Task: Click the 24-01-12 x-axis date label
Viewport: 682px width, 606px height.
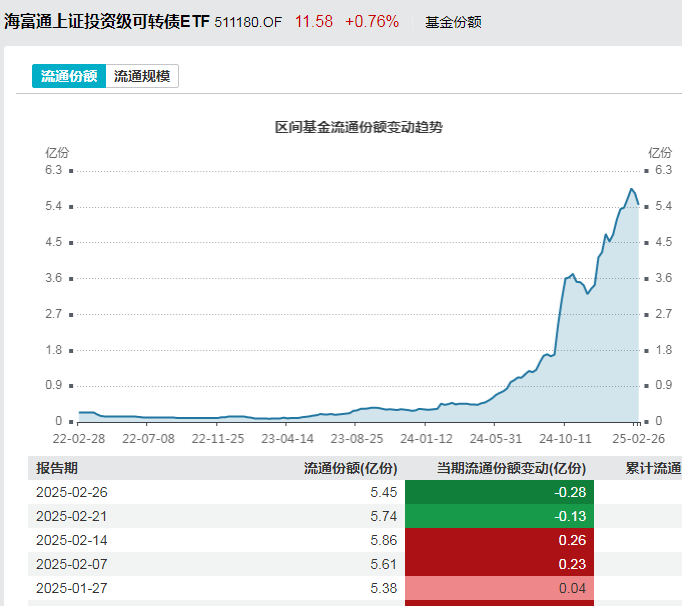Action: 426,439
